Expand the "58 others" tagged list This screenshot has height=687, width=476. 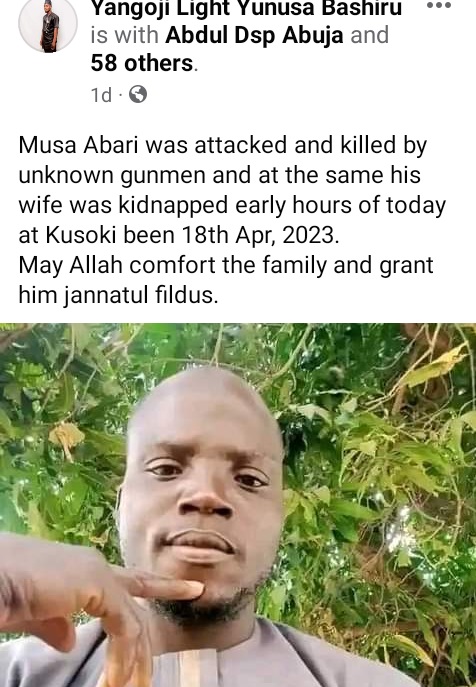(142, 63)
